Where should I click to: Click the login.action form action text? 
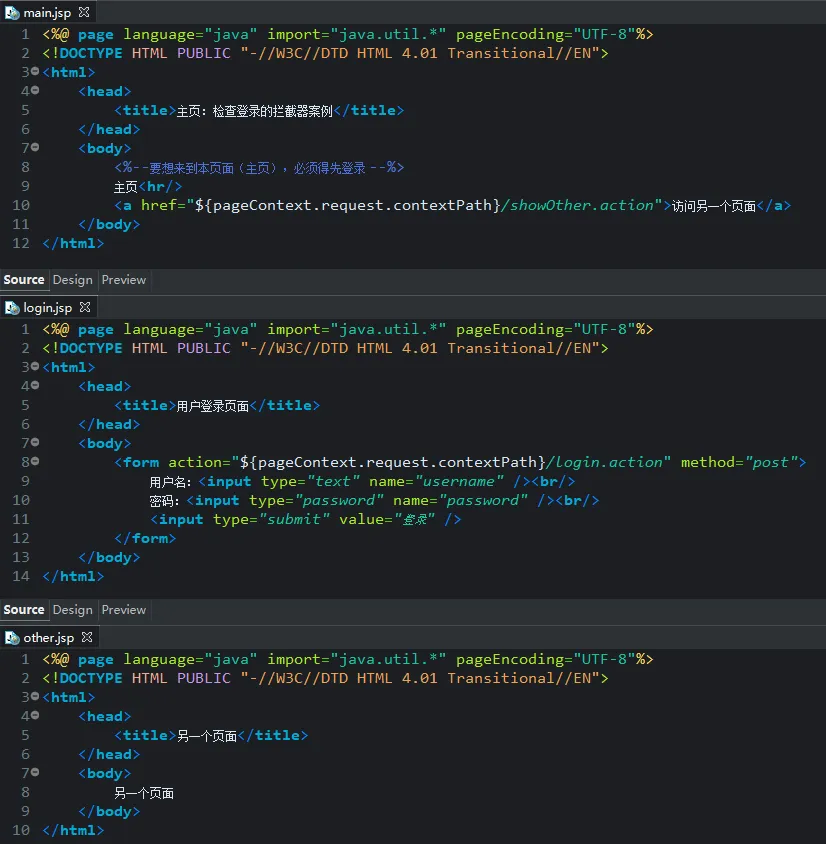click(x=608, y=462)
